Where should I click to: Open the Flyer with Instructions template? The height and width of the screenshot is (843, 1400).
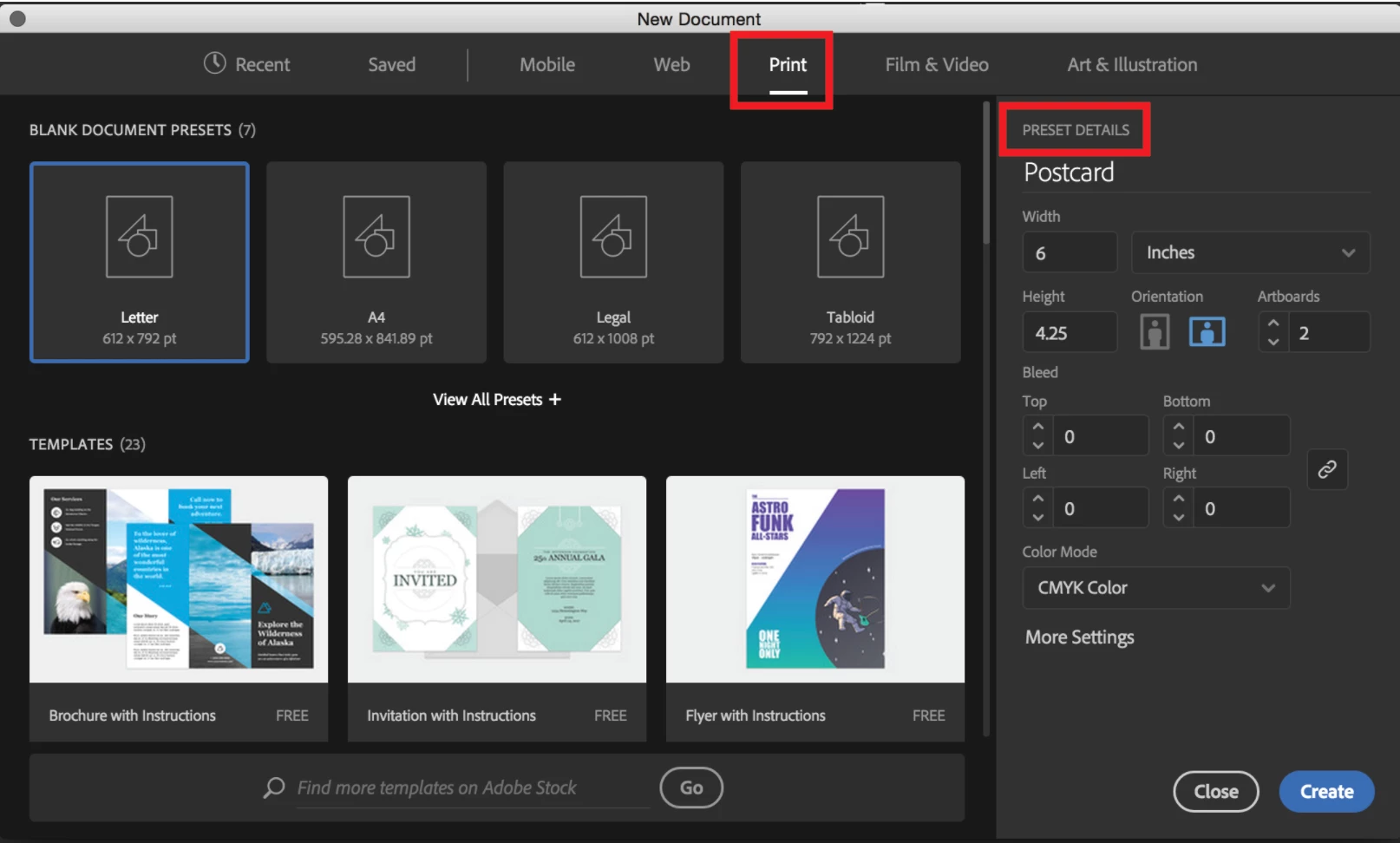point(815,608)
